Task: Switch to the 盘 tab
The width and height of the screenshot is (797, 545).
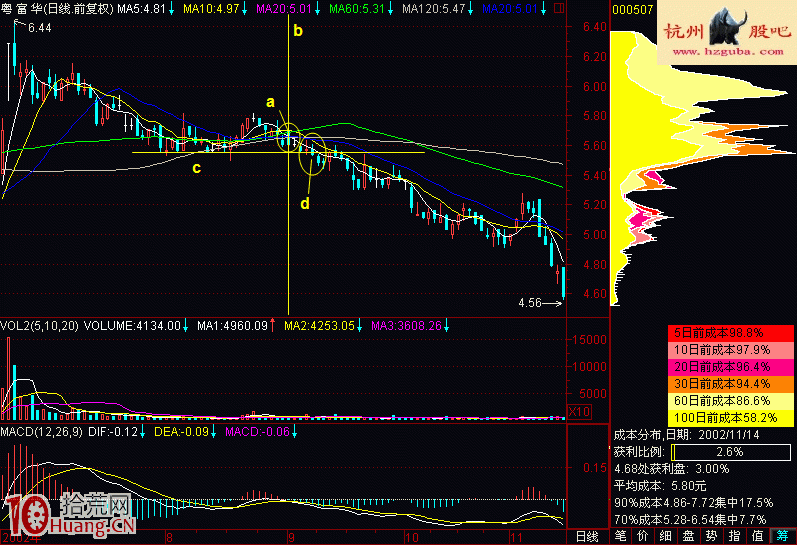Action: (691, 536)
